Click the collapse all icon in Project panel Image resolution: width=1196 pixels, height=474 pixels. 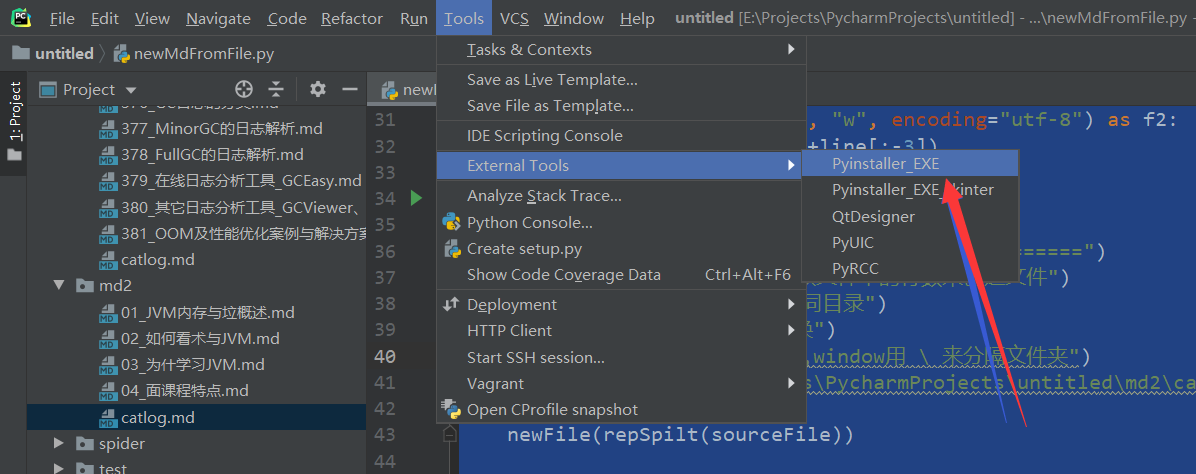[x=276, y=89]
